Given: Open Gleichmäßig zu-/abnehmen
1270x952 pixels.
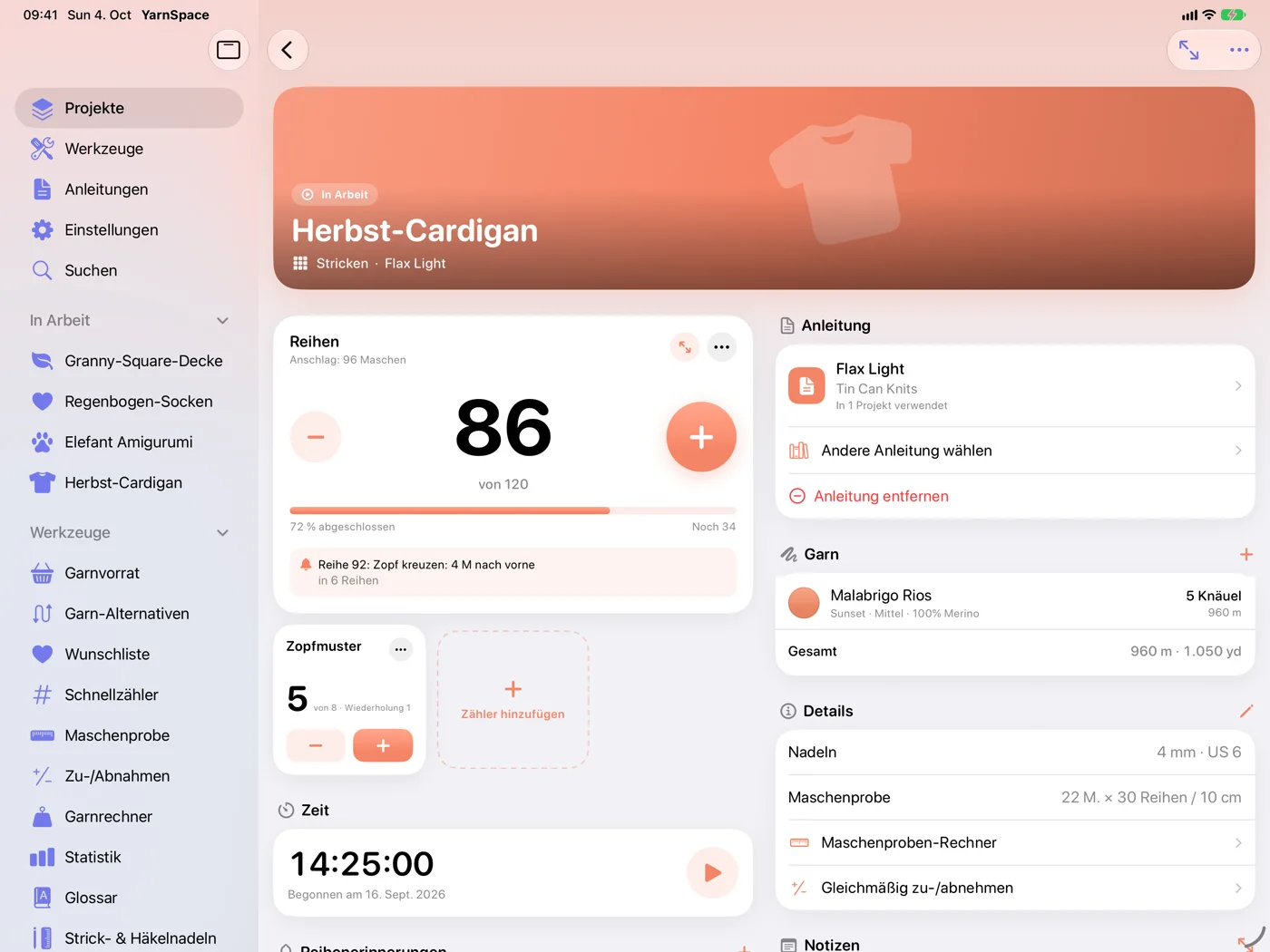Looking at the screenshot, I should [x=1015, y=889].
